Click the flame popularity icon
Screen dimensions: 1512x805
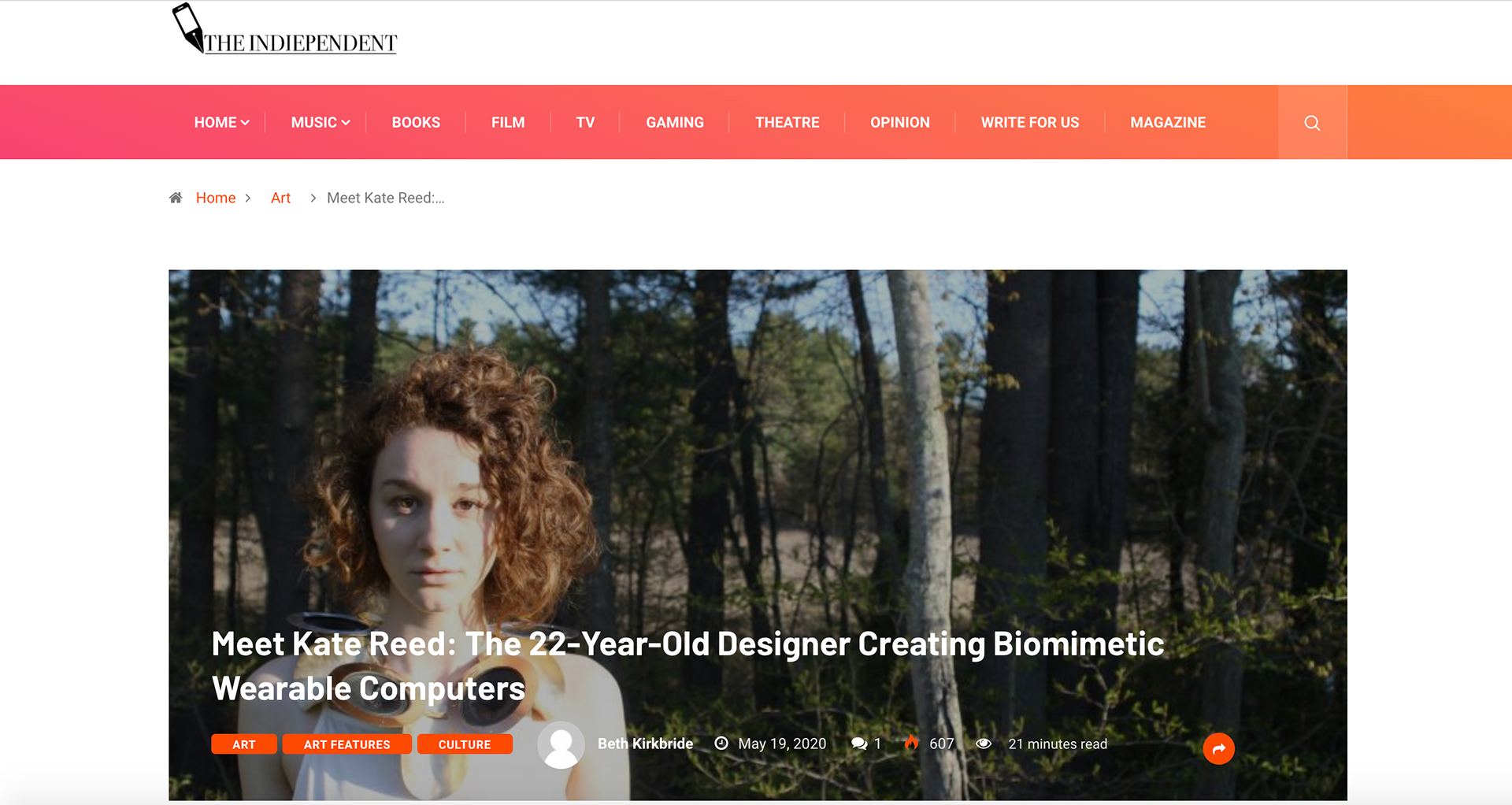pyautogui.click(x=912, y=742)
